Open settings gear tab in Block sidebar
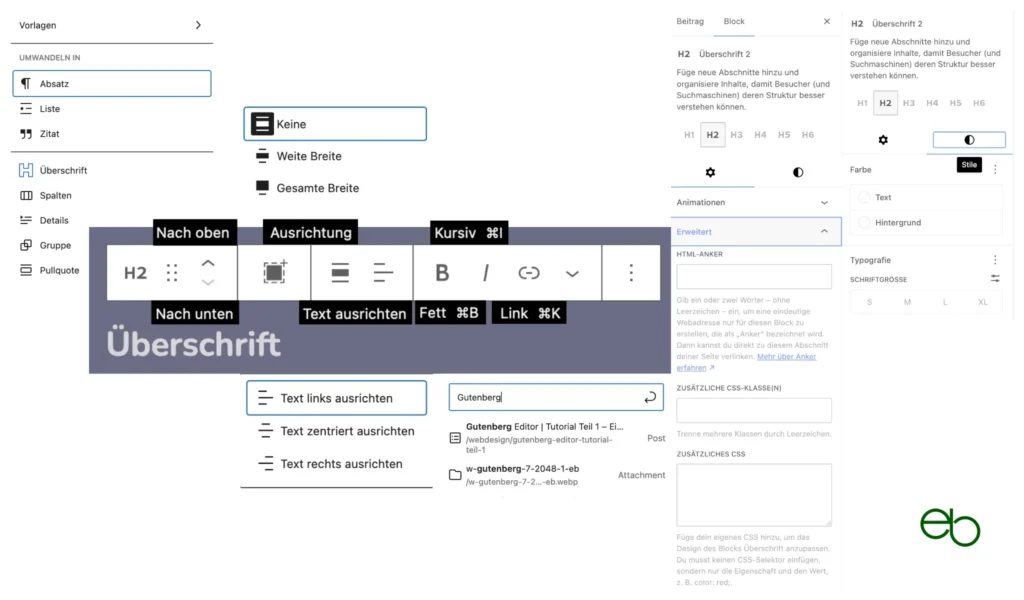Viewport: 1024px width, 600px height. 711,172
